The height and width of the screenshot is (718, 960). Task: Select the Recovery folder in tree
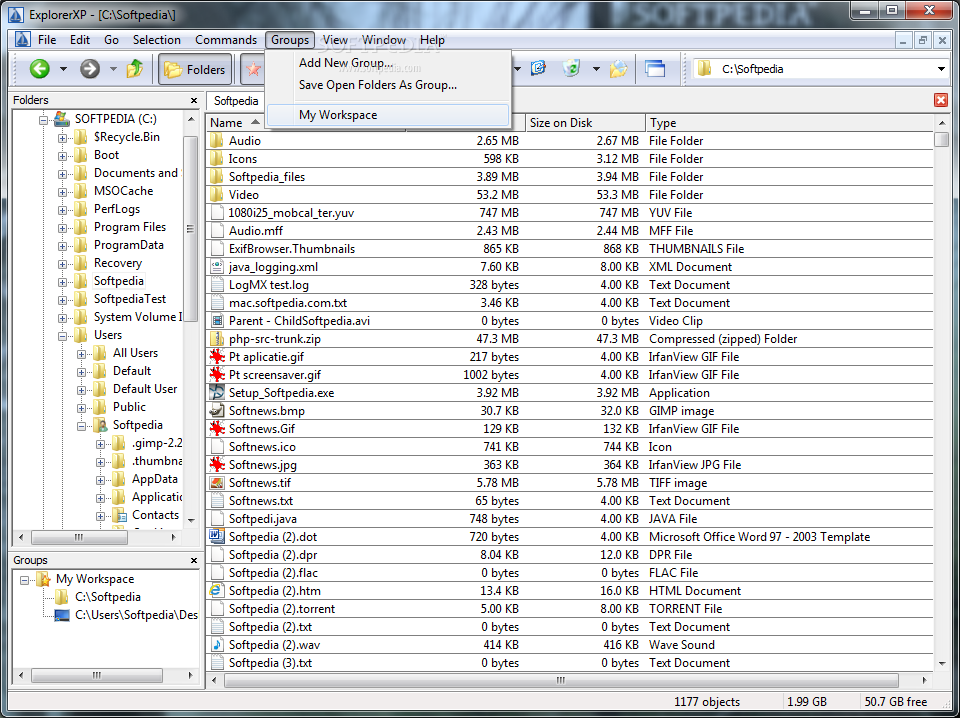pos(118,263)
